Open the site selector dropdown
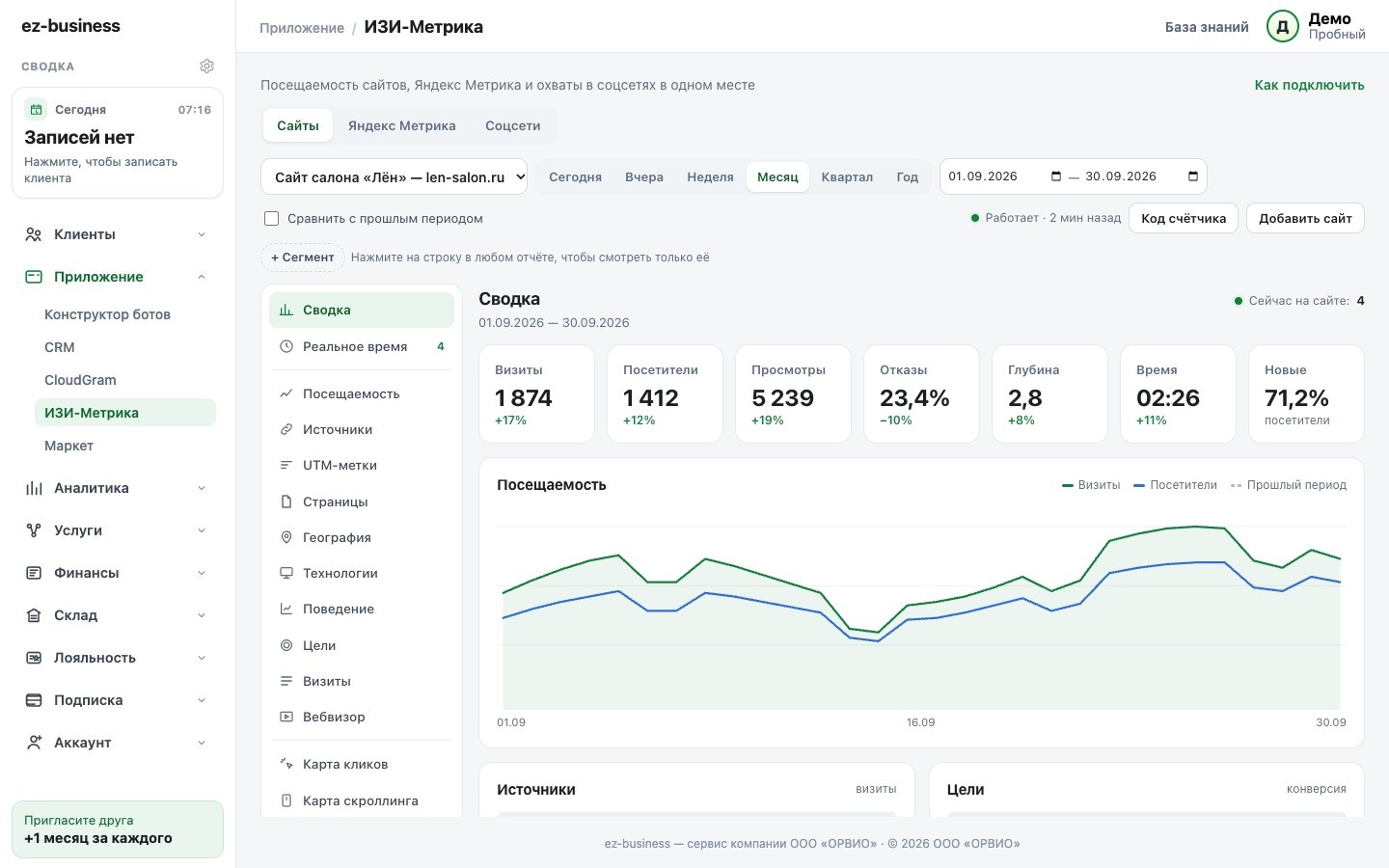 pos(395,176)
